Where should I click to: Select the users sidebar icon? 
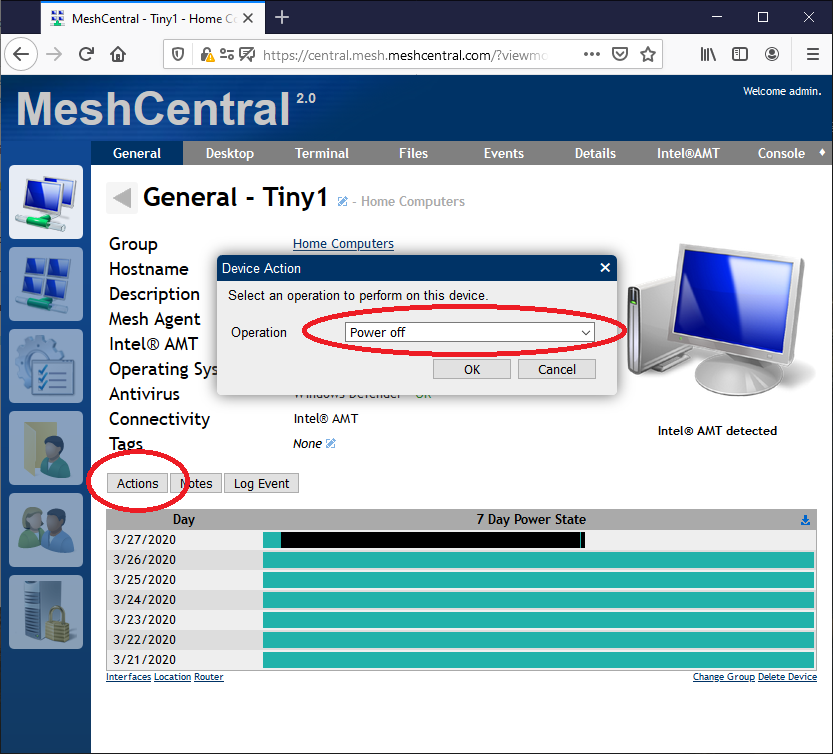click(45, 530)
